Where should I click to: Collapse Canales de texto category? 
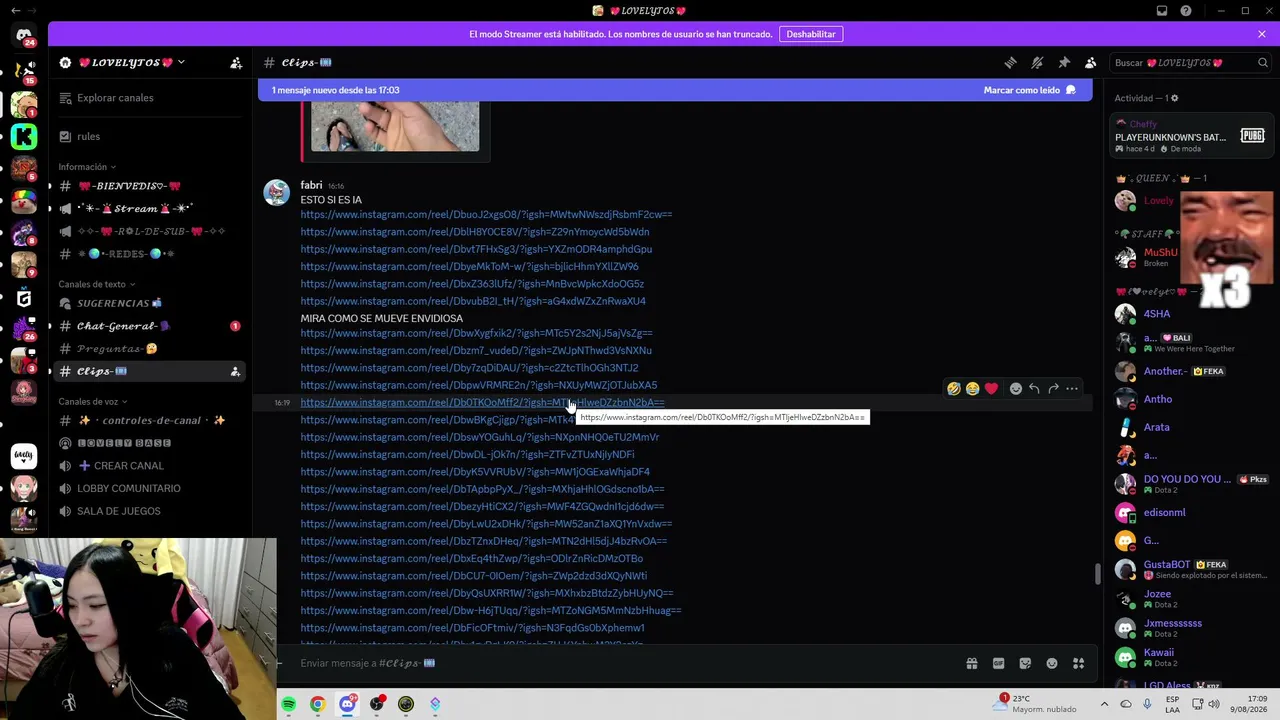(96, 284)
